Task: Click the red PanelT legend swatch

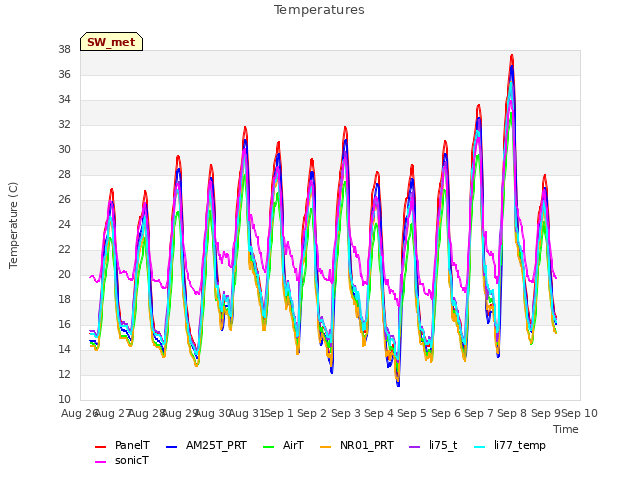Action: coord(100,447)
